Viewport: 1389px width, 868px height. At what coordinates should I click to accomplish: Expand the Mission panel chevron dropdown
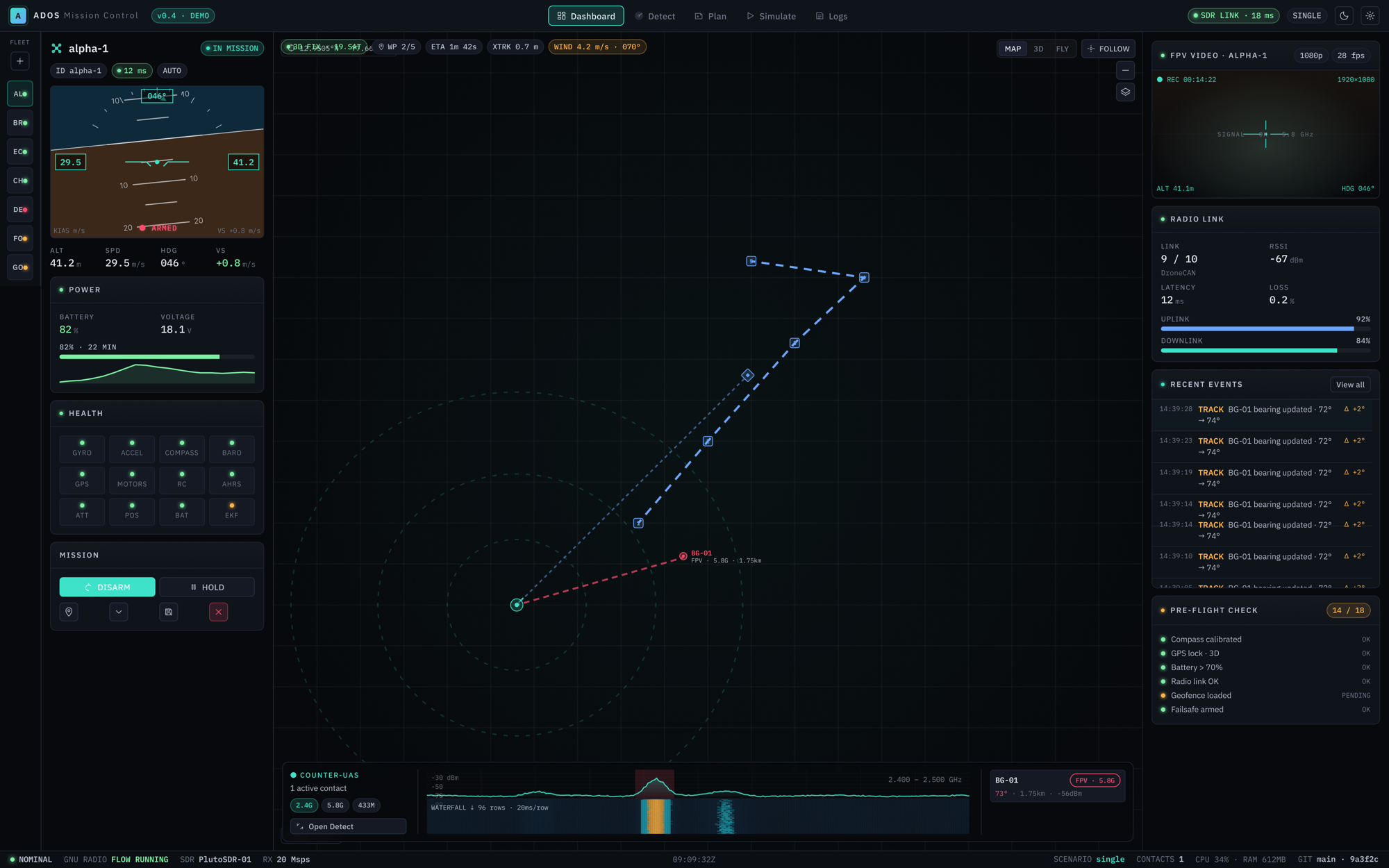(119, 612)
